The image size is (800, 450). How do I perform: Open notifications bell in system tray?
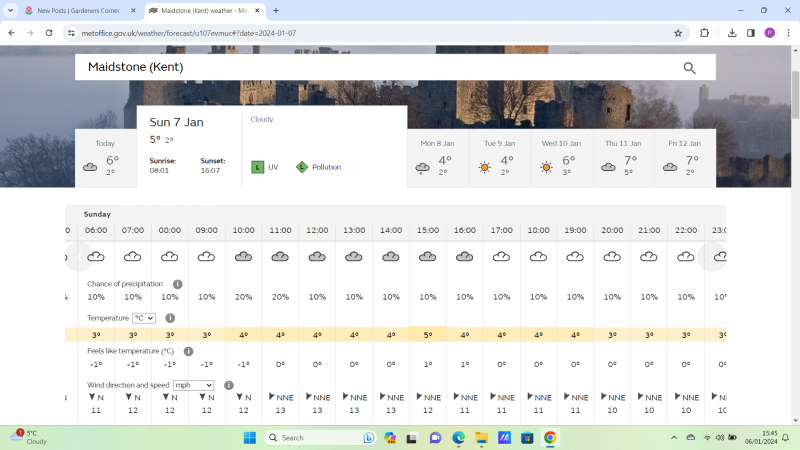point(786,438)
